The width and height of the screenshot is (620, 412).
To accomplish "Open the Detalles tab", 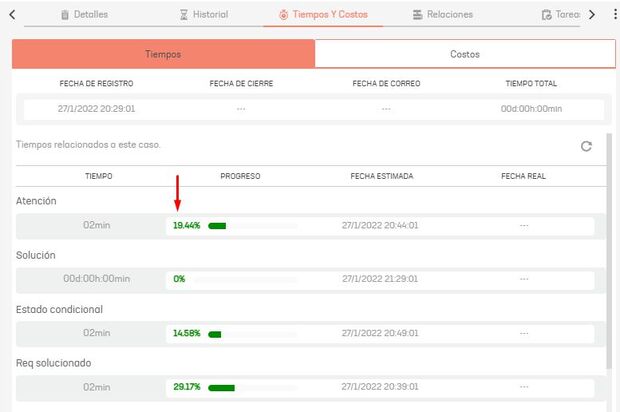I will pos(84,15).
